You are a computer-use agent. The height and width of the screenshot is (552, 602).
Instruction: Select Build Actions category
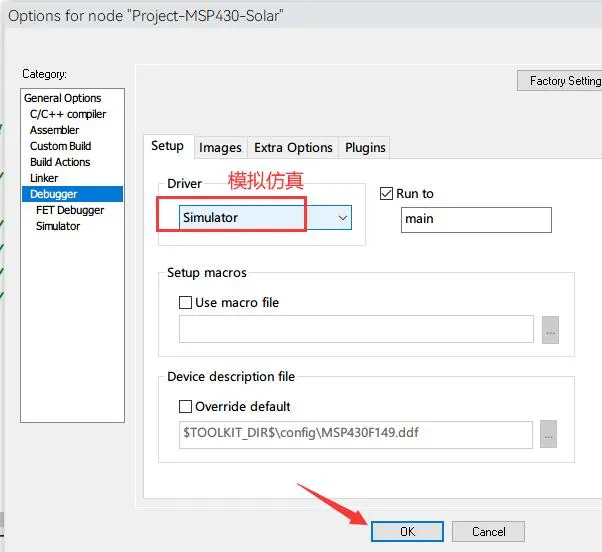60,162
